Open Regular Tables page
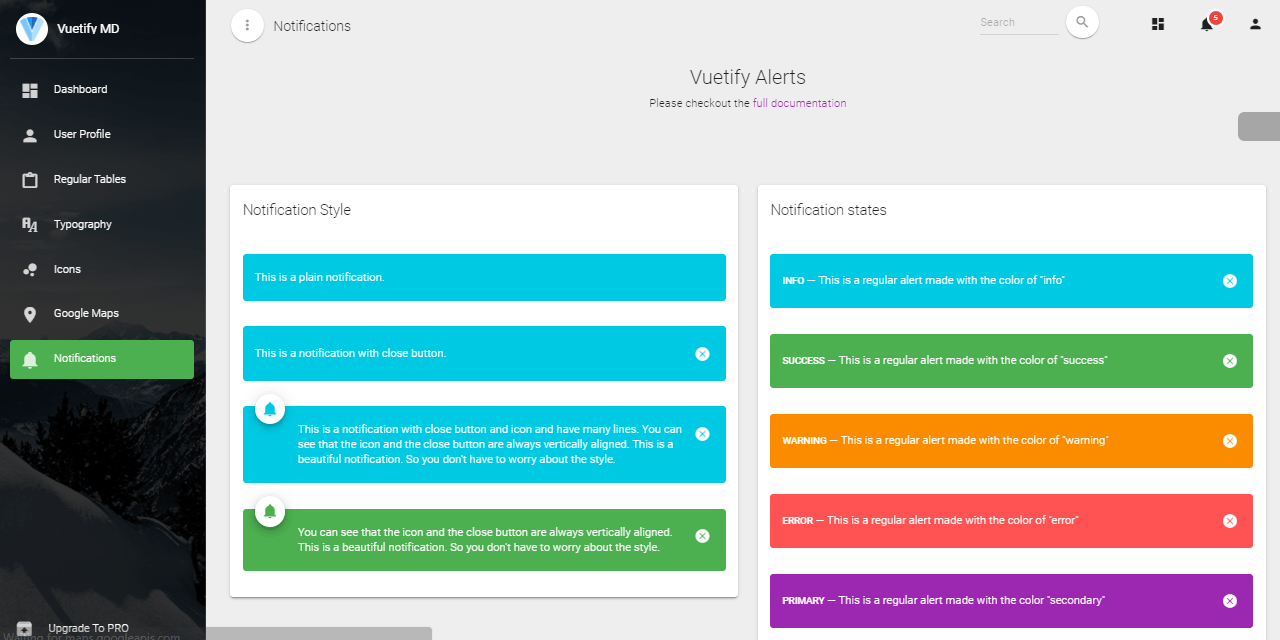 [x=102, y=180]
